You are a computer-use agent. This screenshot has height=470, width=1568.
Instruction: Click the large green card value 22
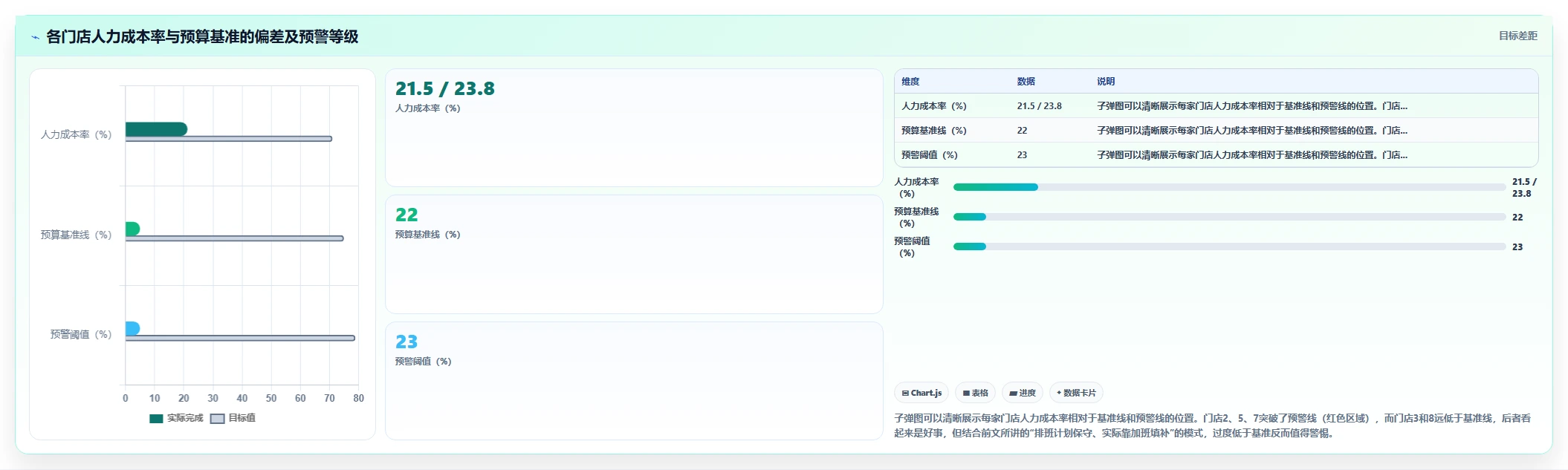(x=406, y=215)
